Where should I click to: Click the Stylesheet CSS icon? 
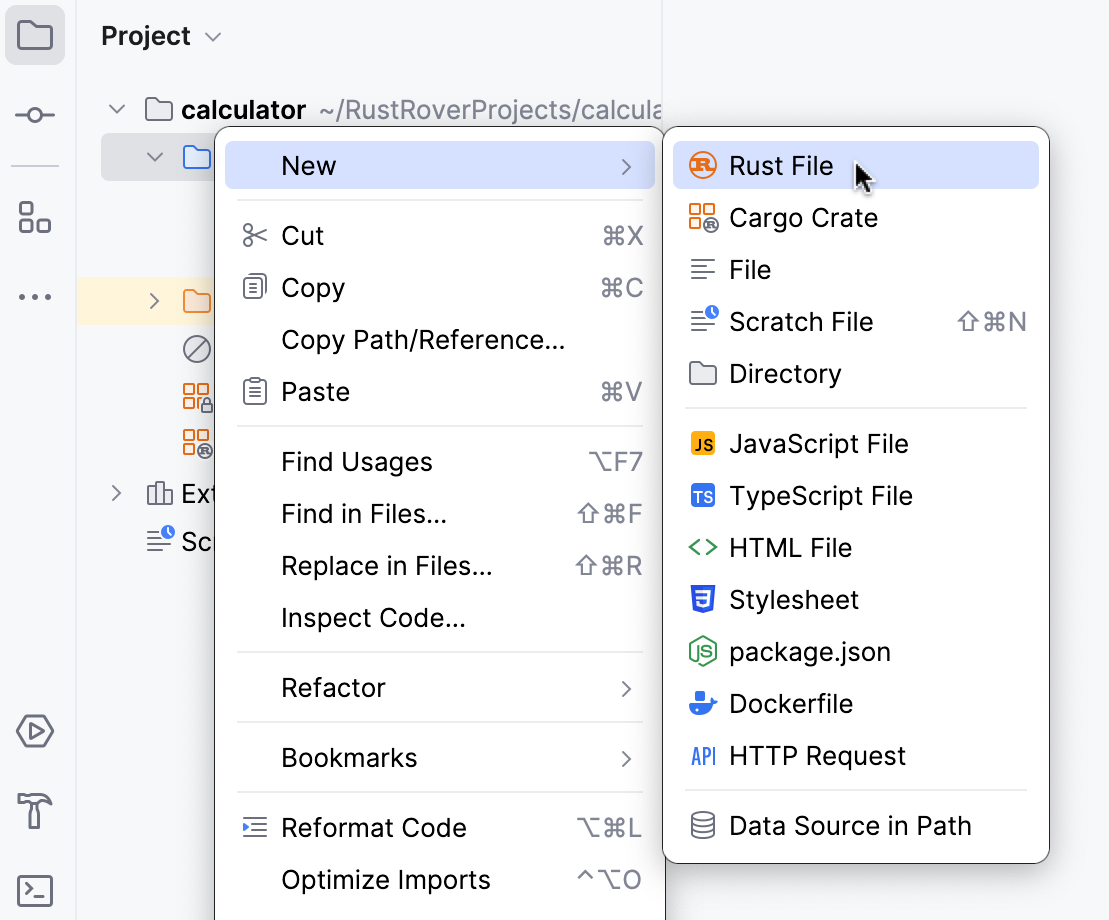702,599
